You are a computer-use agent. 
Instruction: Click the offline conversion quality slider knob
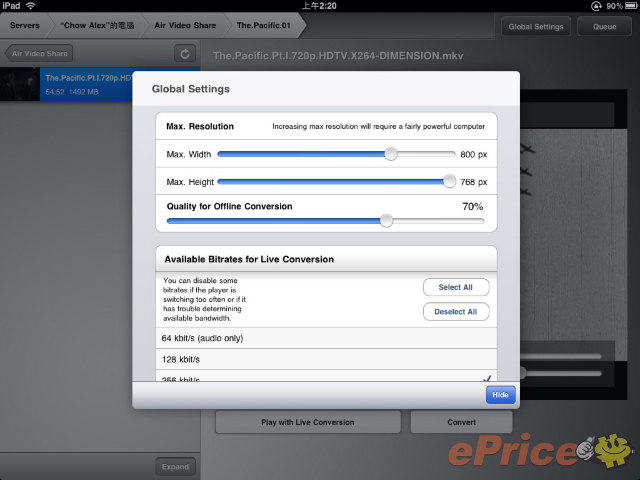pos(386,220)
